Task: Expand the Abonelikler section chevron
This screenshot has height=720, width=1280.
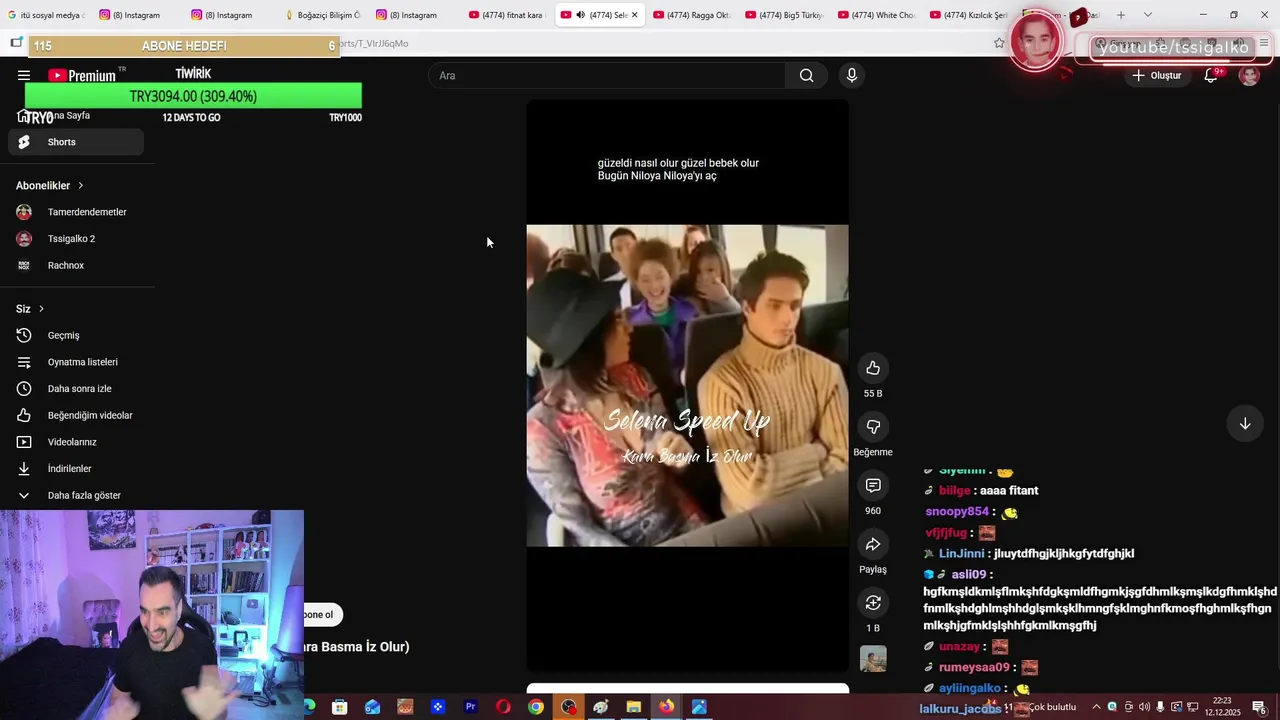Action: point(80,185)
